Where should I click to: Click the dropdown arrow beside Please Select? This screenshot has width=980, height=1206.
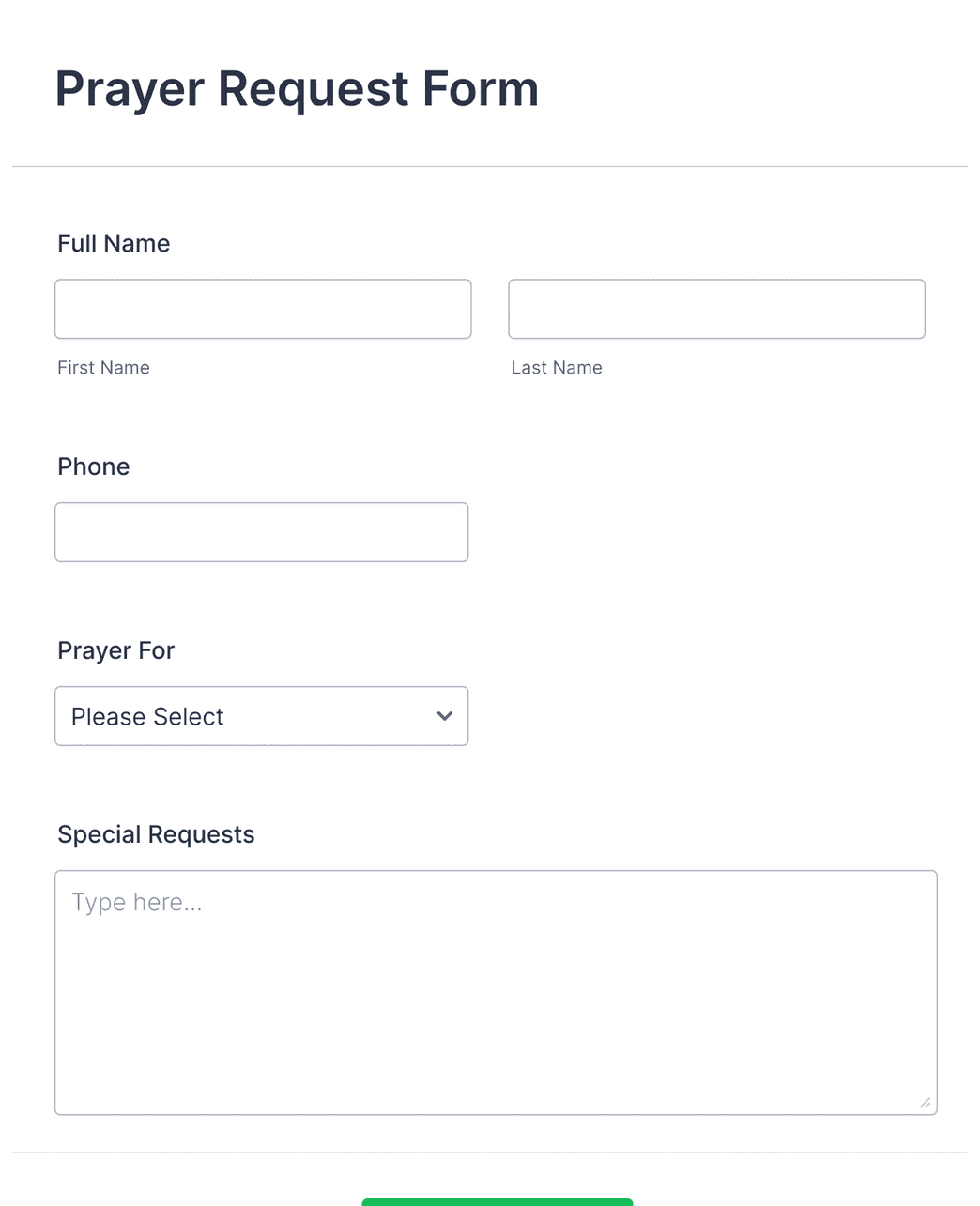point(444,716)
